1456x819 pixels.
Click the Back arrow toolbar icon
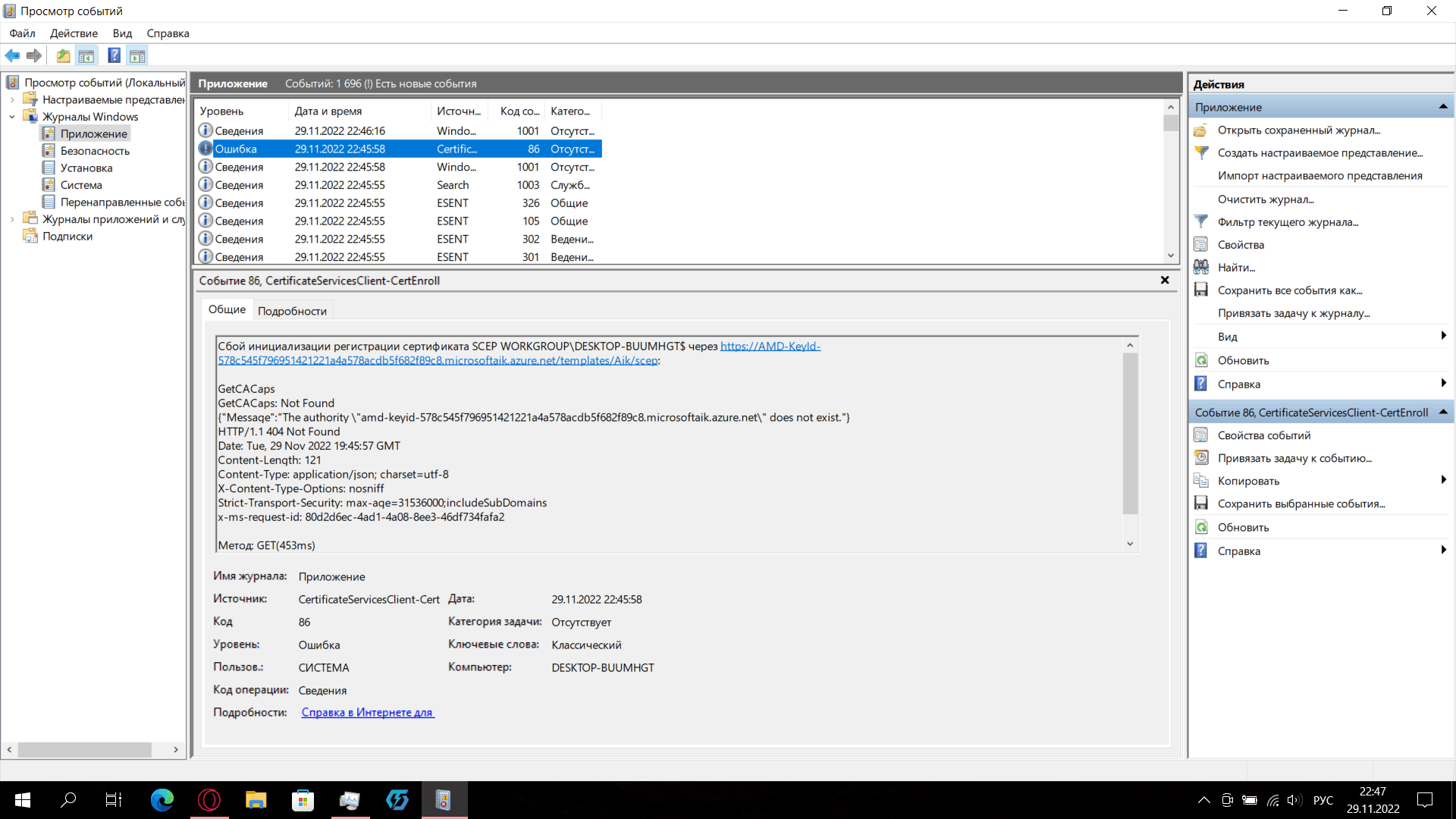12,55
